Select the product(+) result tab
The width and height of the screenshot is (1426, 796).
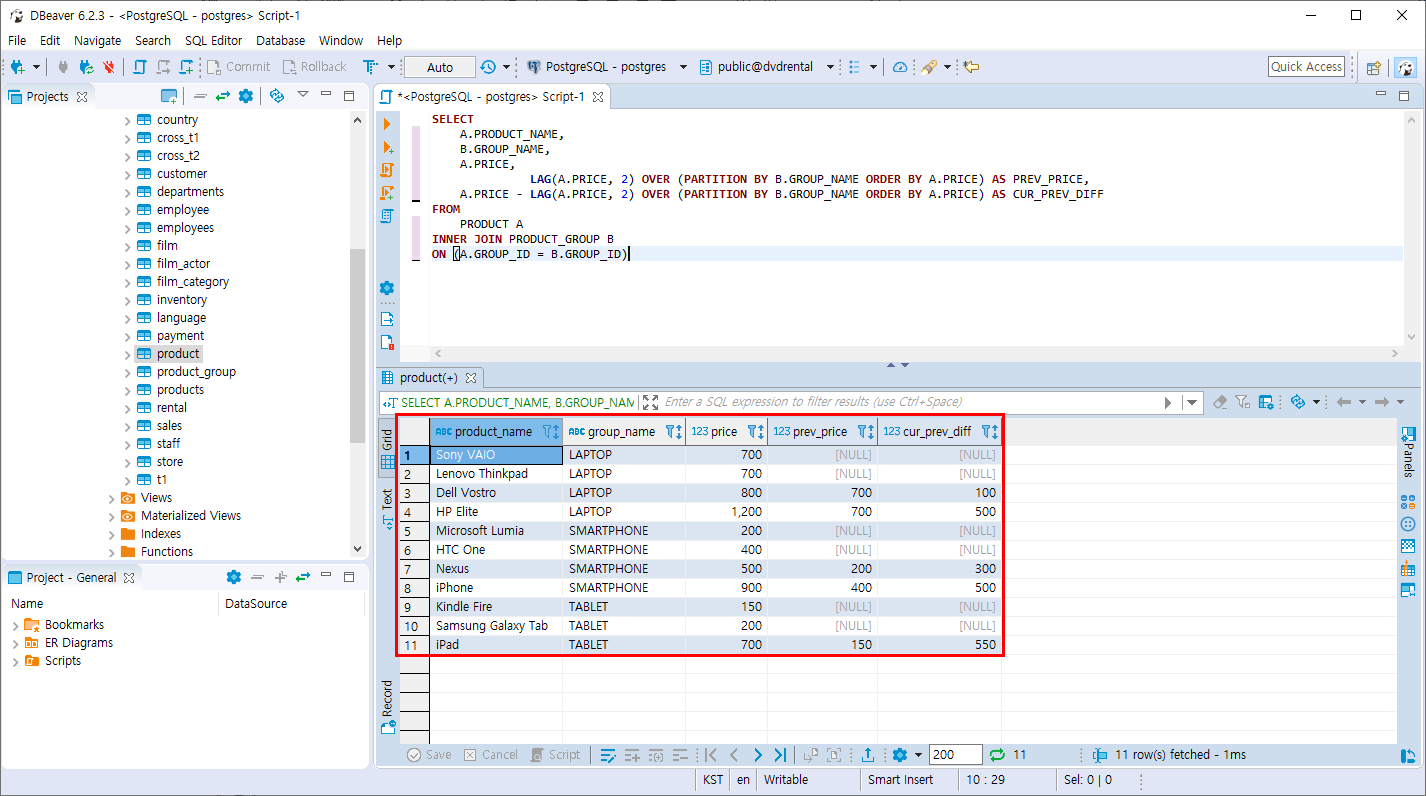click(430, 378)
